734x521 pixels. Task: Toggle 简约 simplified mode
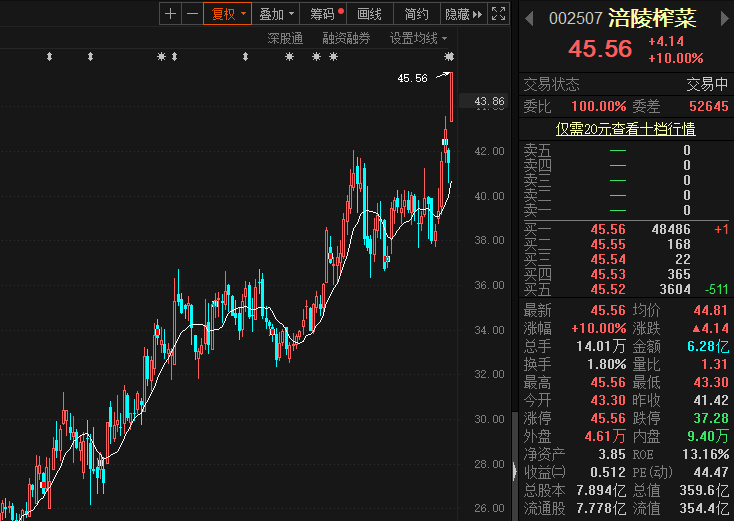click(x=416, y=14)
